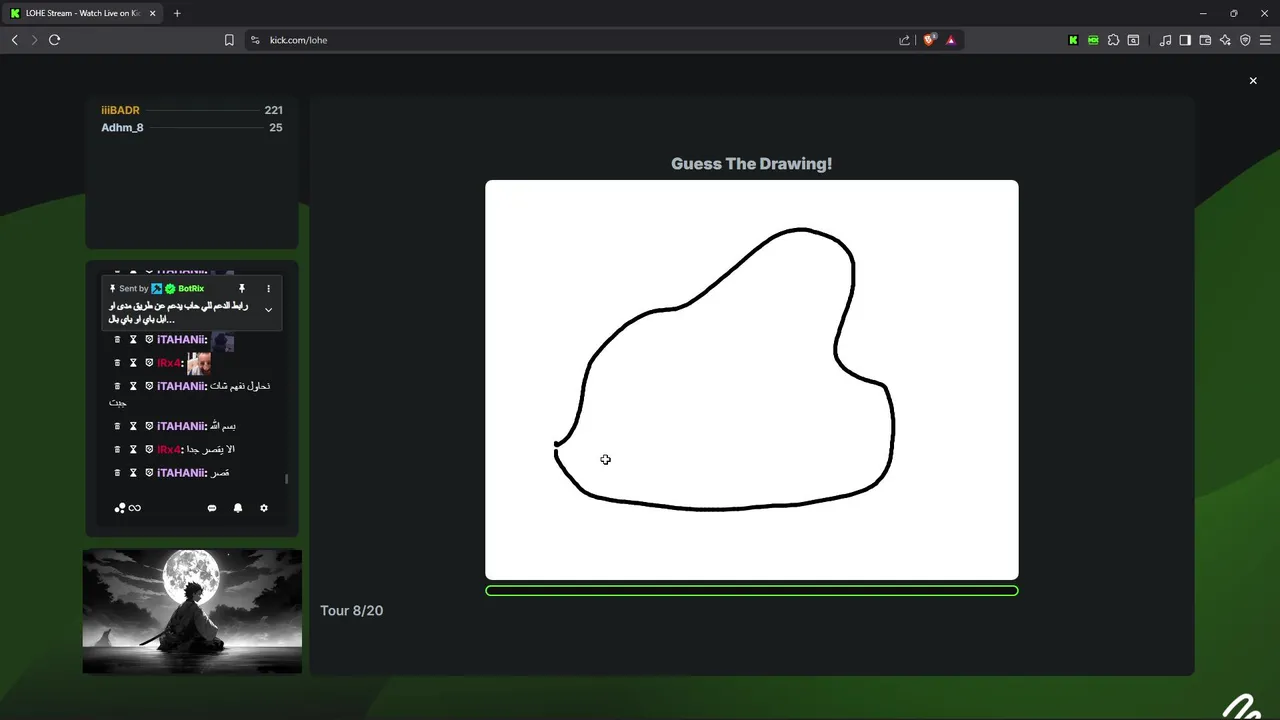Open channel points infinity icon
The height and width of the screenshot is (720, 1280).
[128, 508]
